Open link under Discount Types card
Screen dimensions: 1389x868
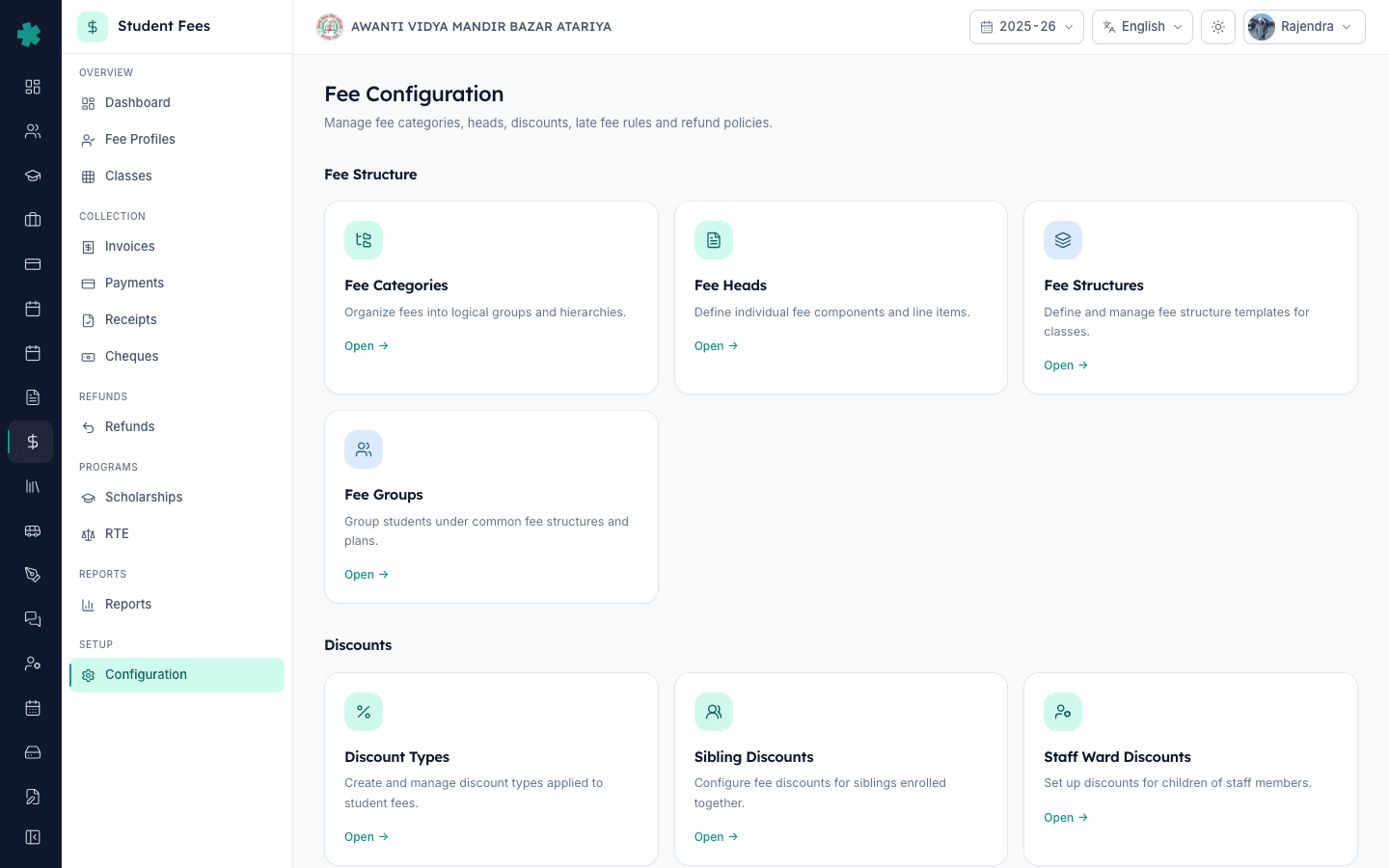pos(367,837)
